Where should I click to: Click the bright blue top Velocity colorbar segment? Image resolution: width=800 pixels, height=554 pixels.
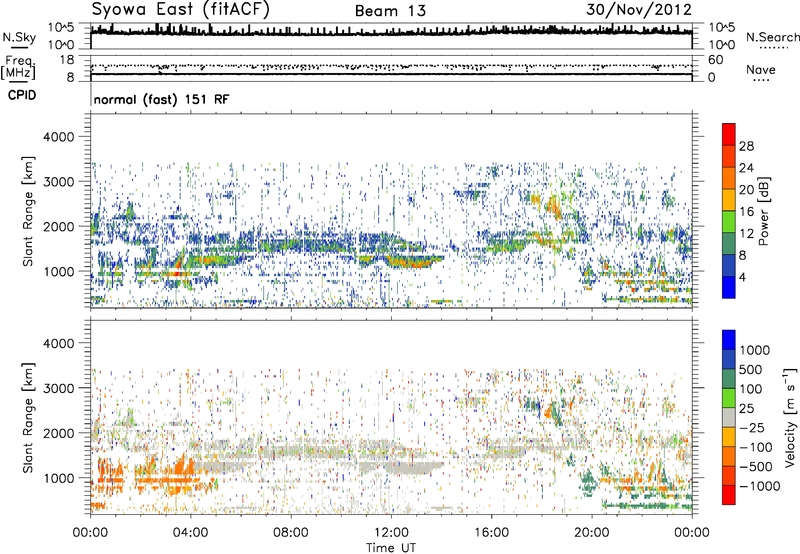pos(729,340)
